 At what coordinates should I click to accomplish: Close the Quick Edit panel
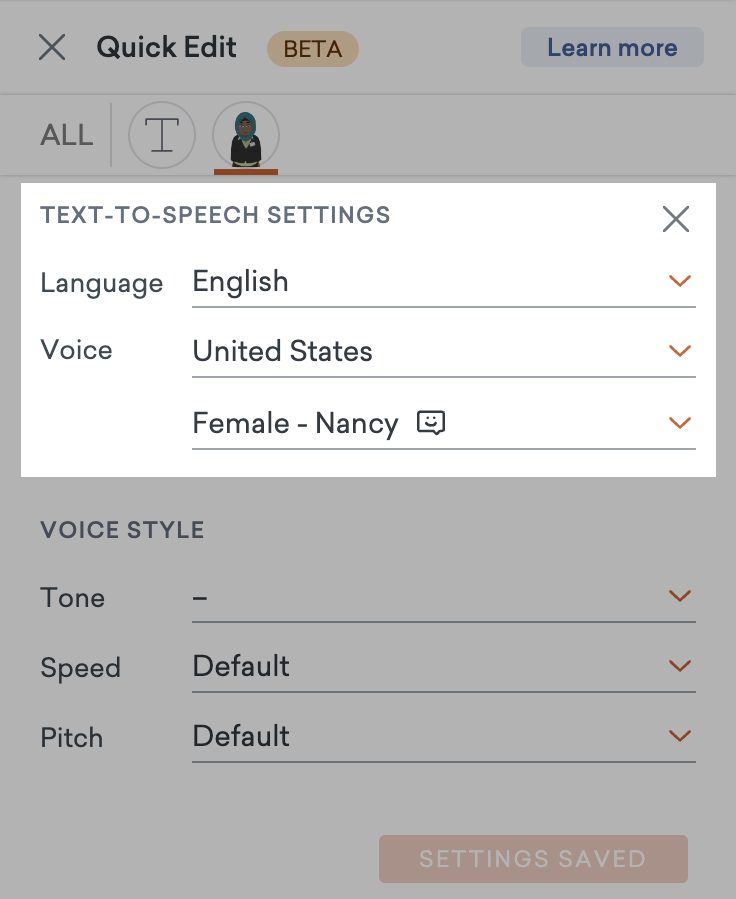pos(52,47)
